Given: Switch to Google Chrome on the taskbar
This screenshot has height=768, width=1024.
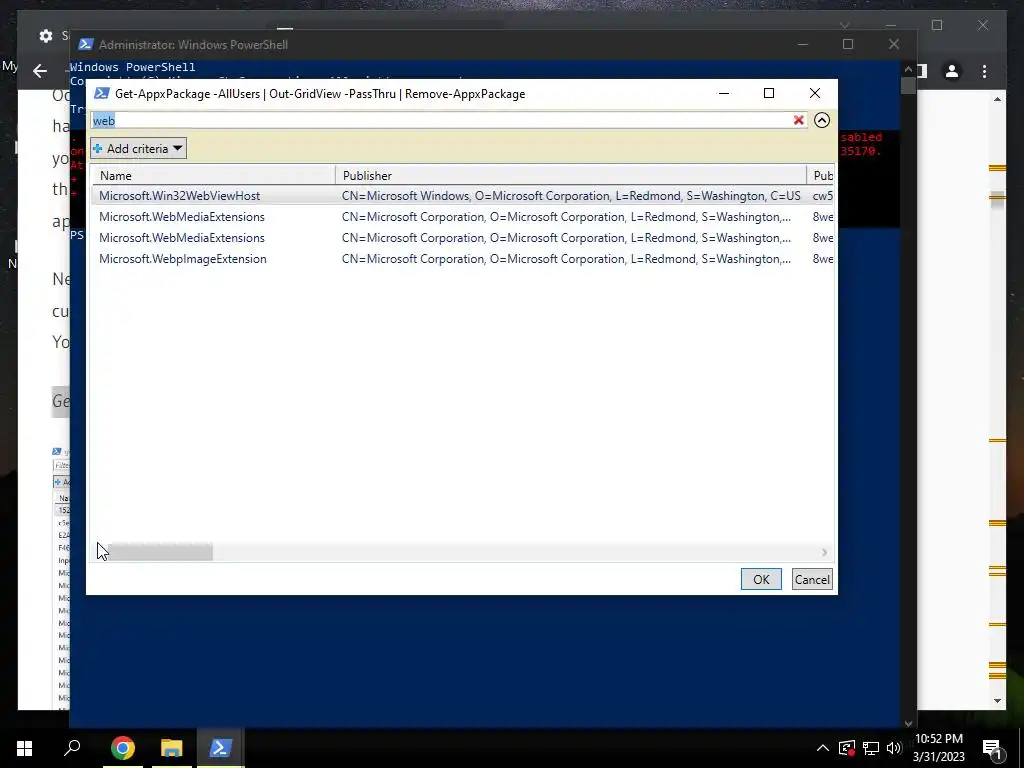Looking at the screenshot, I should click(x=123, y=748).
